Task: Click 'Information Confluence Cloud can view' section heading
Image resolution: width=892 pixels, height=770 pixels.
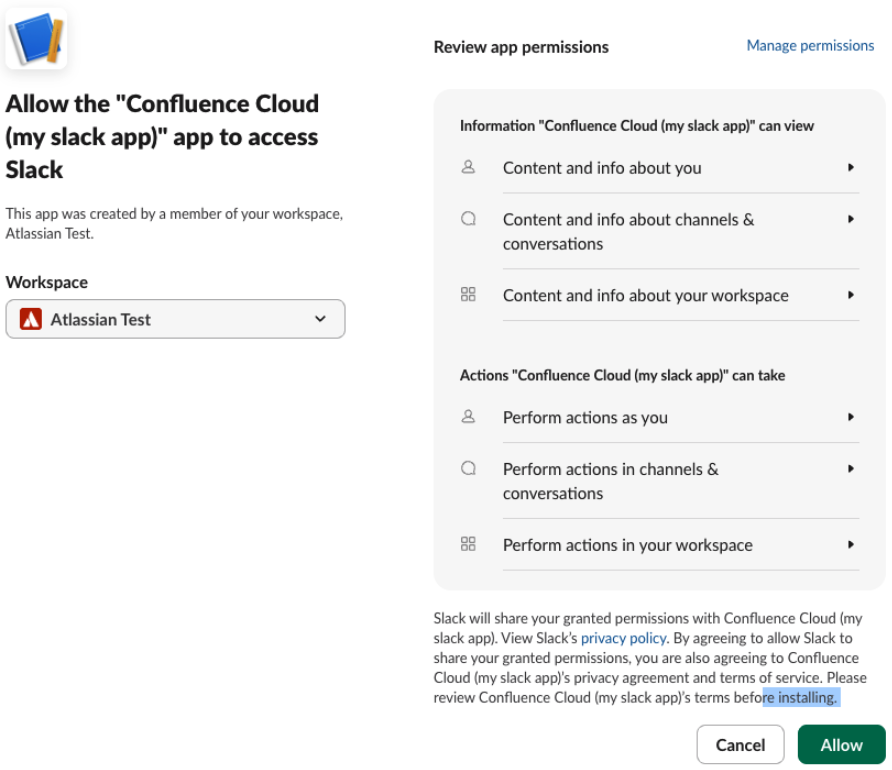Action: [x=637, y=126]
